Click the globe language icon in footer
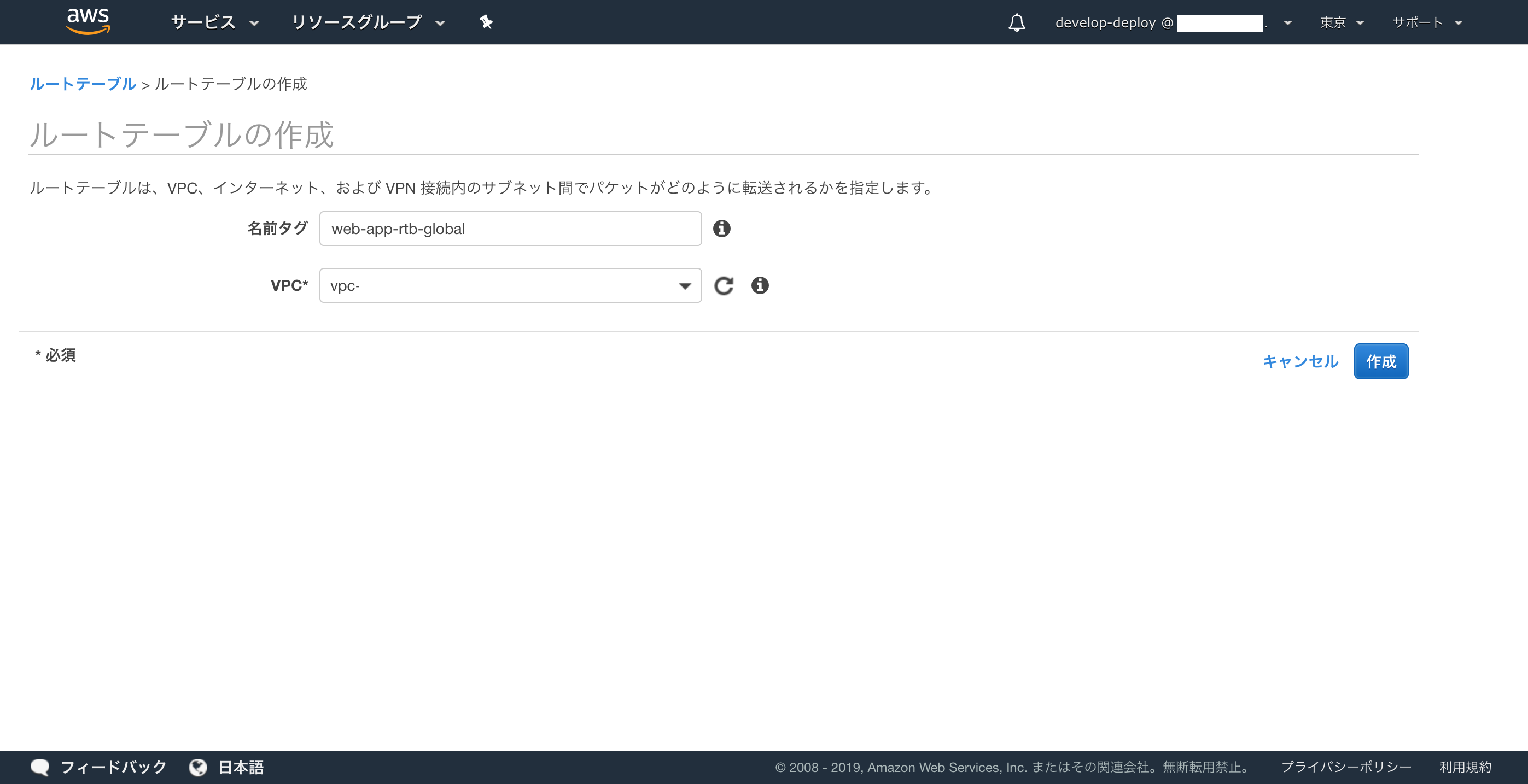Image resolution: width=1528 pixels, height=784 pixels. click(x=197, y=767)
